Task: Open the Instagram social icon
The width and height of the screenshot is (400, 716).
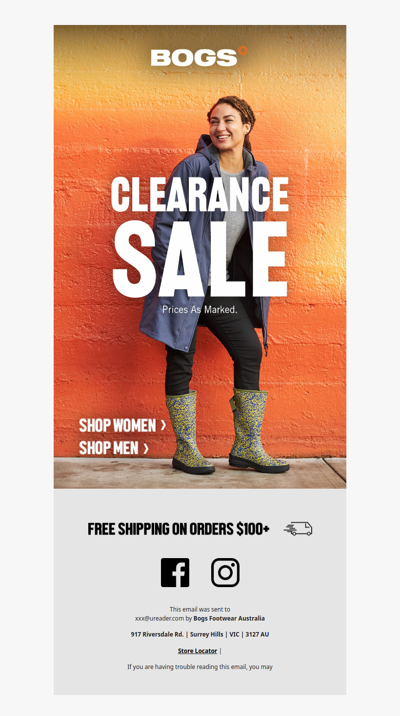Action: coord(225,572)
